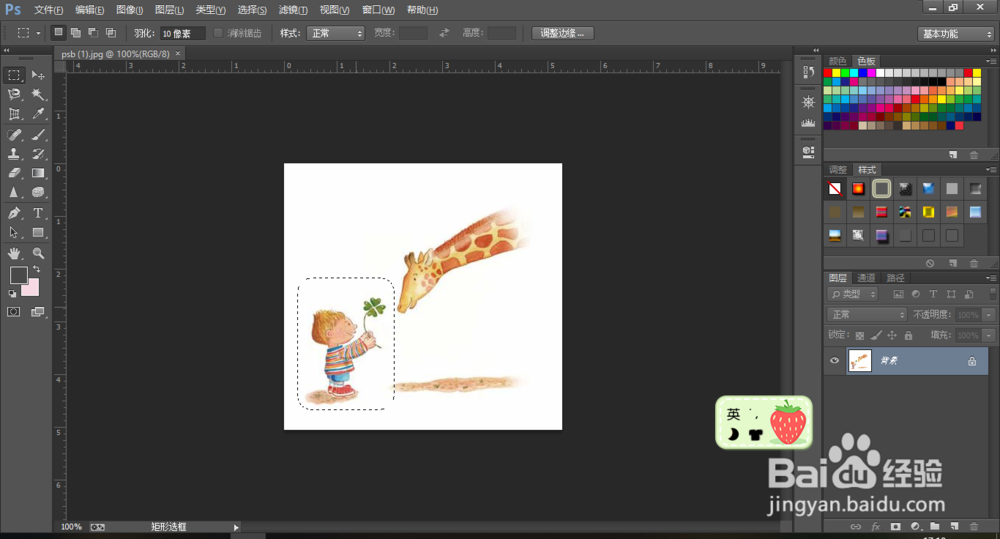The height and width of the screenshot is (539, 1000).
Task: Toggle type layer filter icon
Action: click(933, 294)
